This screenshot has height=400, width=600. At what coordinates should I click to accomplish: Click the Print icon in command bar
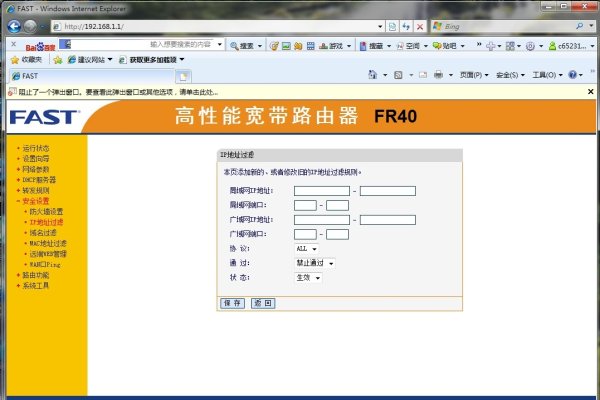[x=439, y=75]
